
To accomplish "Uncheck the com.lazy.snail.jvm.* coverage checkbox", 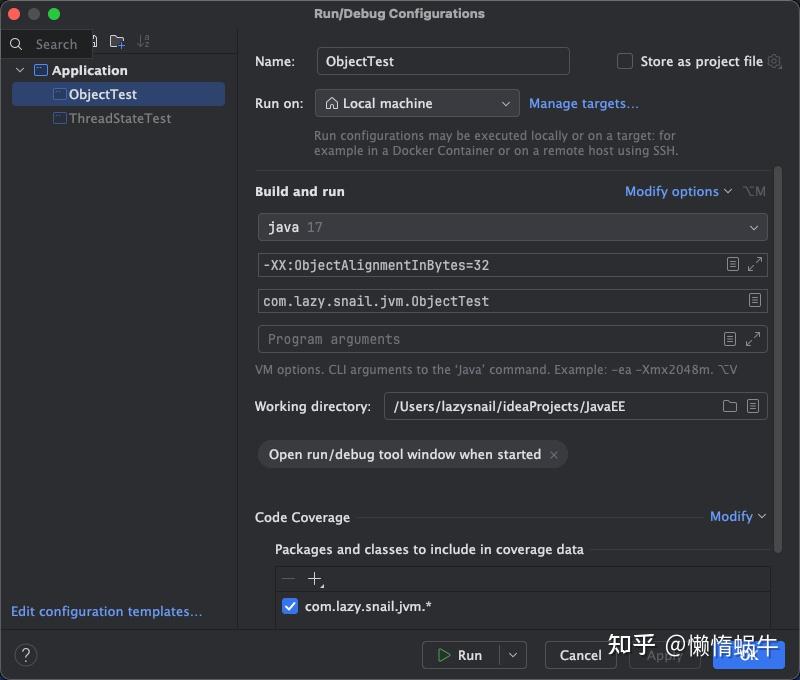I will (290, 606).
